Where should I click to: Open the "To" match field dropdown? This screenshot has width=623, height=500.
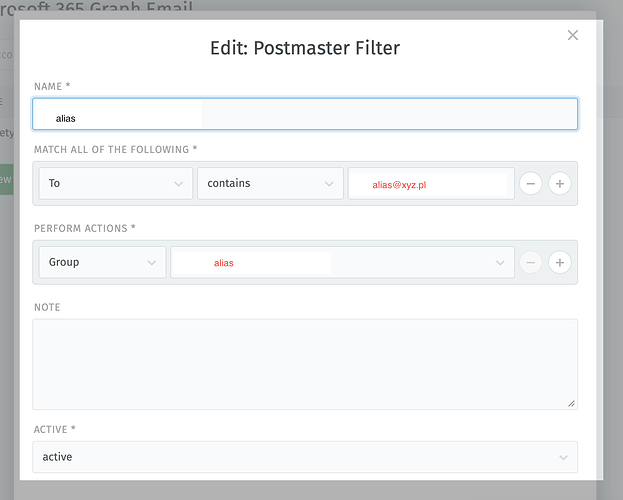[x=116, y=184]
